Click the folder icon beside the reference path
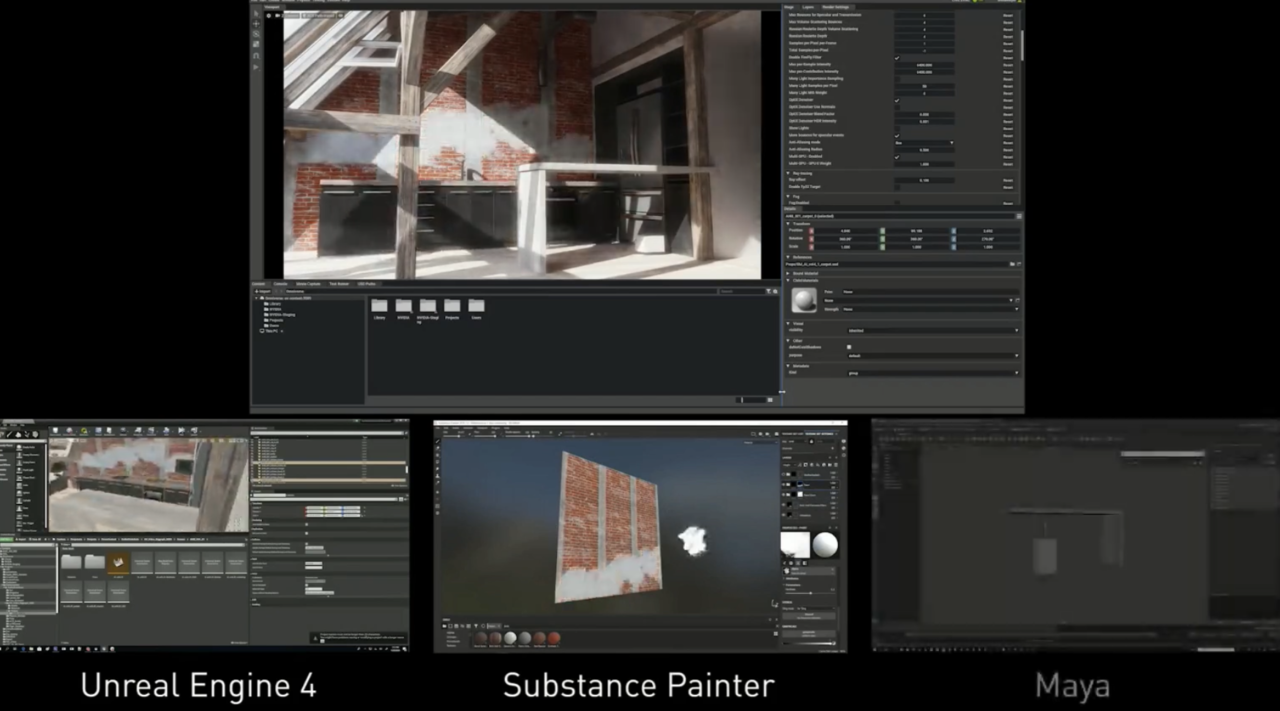 click(x=1012, y=264)
